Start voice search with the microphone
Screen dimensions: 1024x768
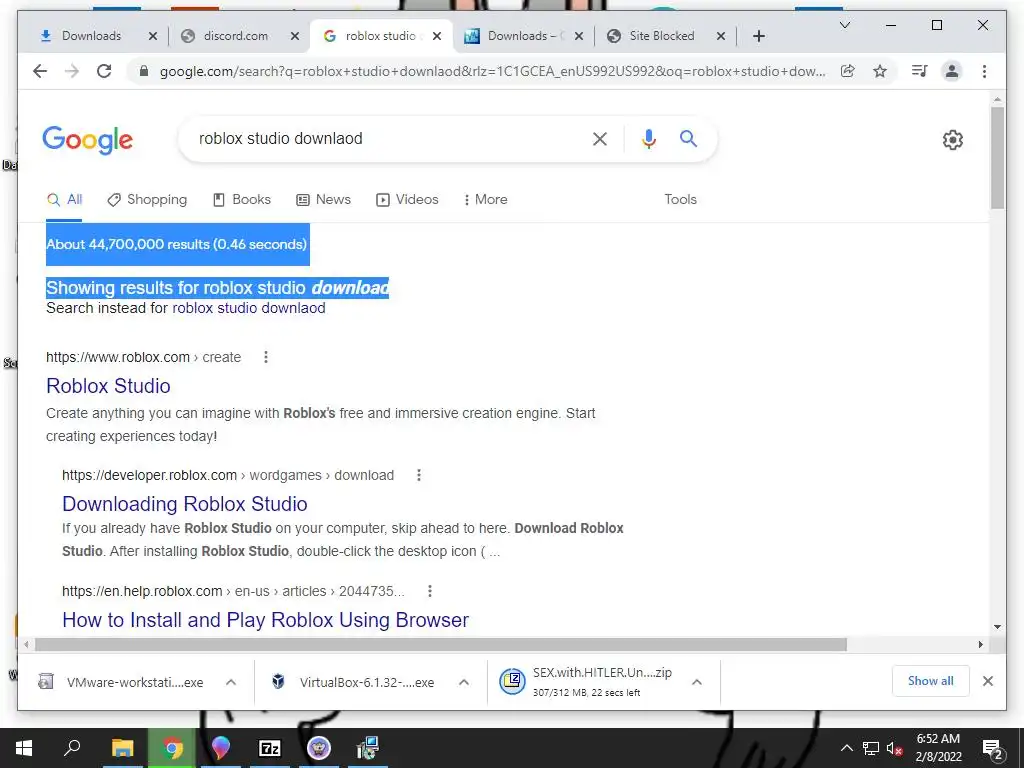pyautogui.click(x=648, y=138)
